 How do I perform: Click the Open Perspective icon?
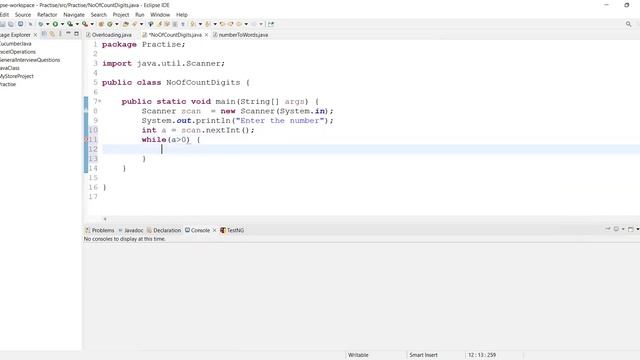tap(271, 24)
